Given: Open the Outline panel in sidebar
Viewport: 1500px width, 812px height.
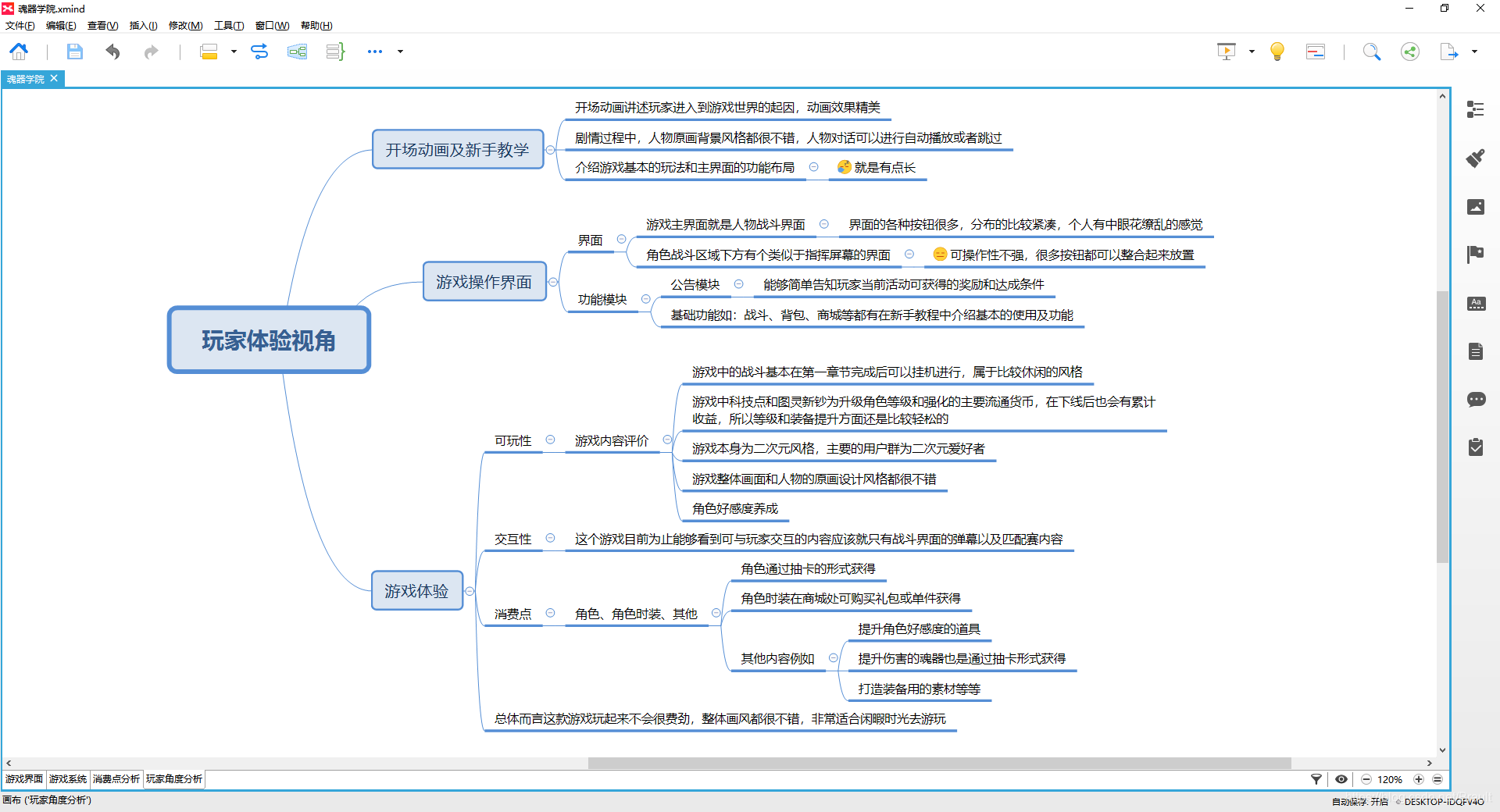Looking at the screenshot, I should 1475,110.
